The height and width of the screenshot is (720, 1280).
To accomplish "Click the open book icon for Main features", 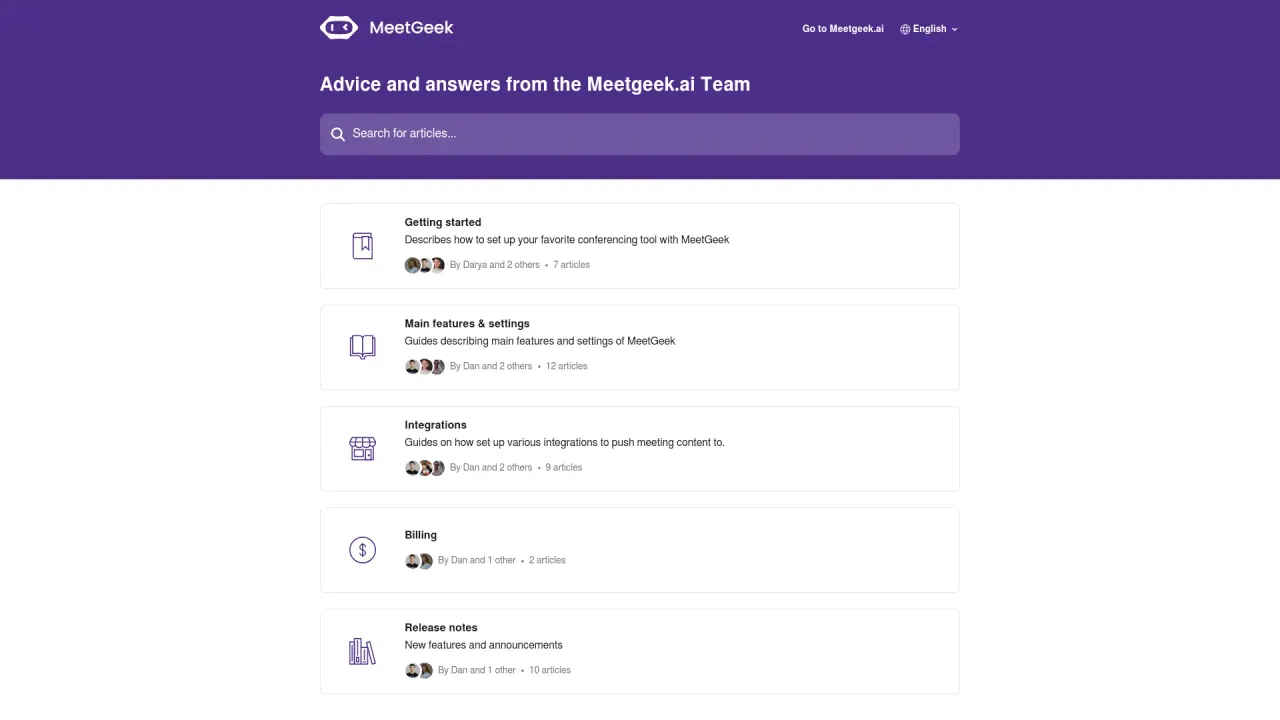I will (x=362, y=347).
